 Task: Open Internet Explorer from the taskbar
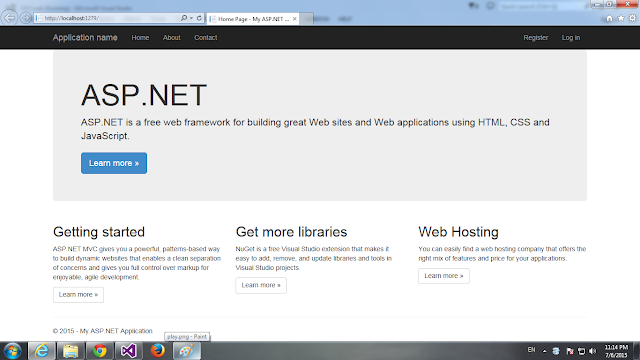(x=42, y=351)
